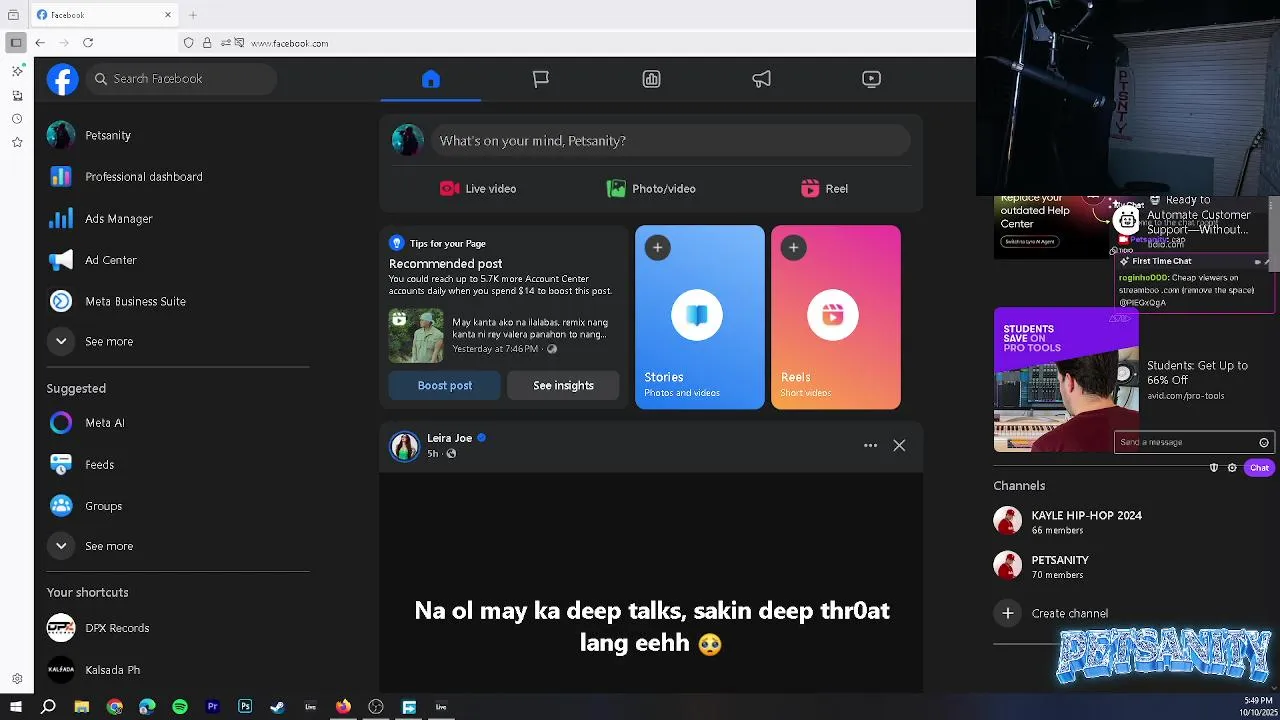Launch Premiere Pro from taskbar

[212, 707]
